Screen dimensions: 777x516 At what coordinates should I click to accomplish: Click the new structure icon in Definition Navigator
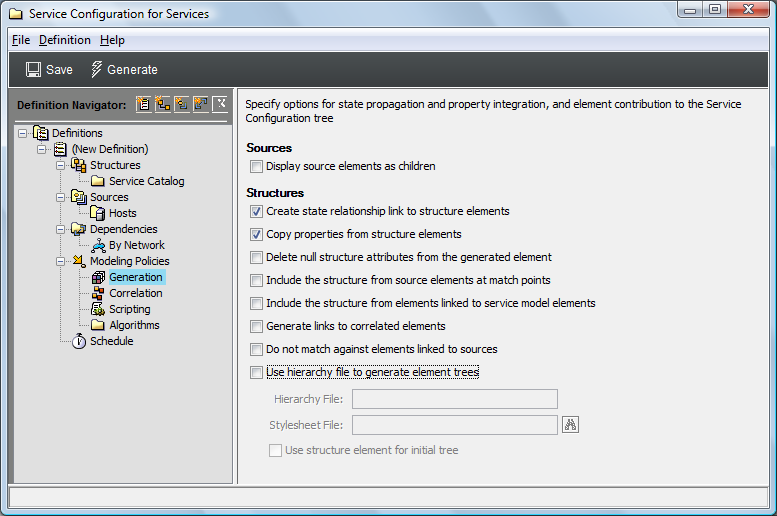pyautogui.click(x=163, y=104)
